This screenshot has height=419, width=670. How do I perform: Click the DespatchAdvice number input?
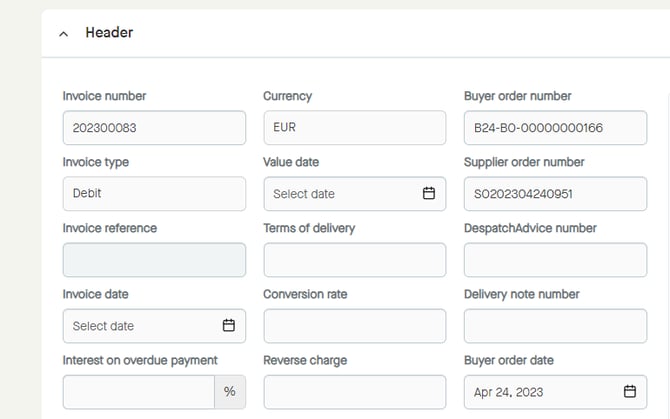click(555, 260)
